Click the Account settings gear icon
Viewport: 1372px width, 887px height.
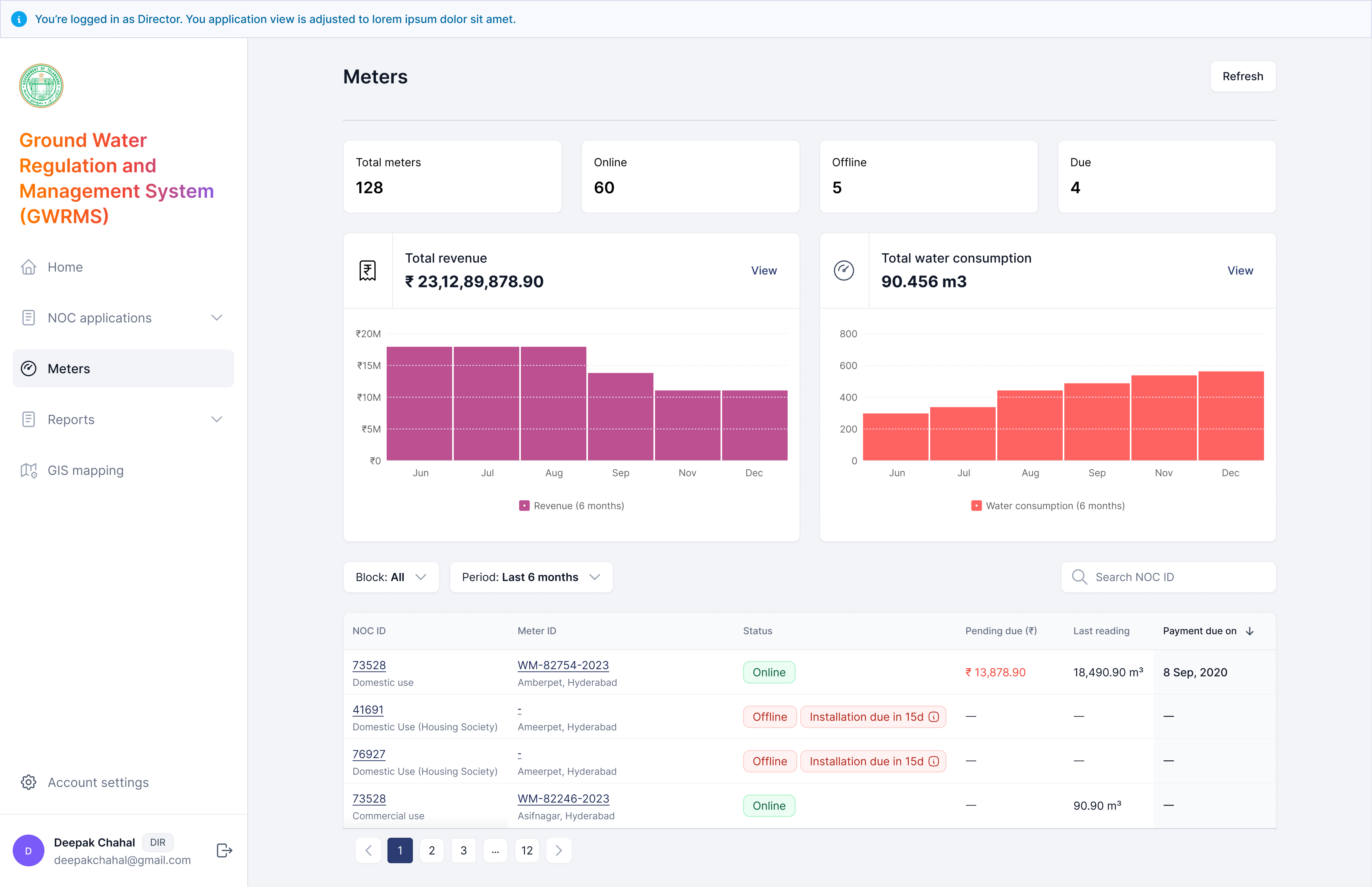pos(28,782)
